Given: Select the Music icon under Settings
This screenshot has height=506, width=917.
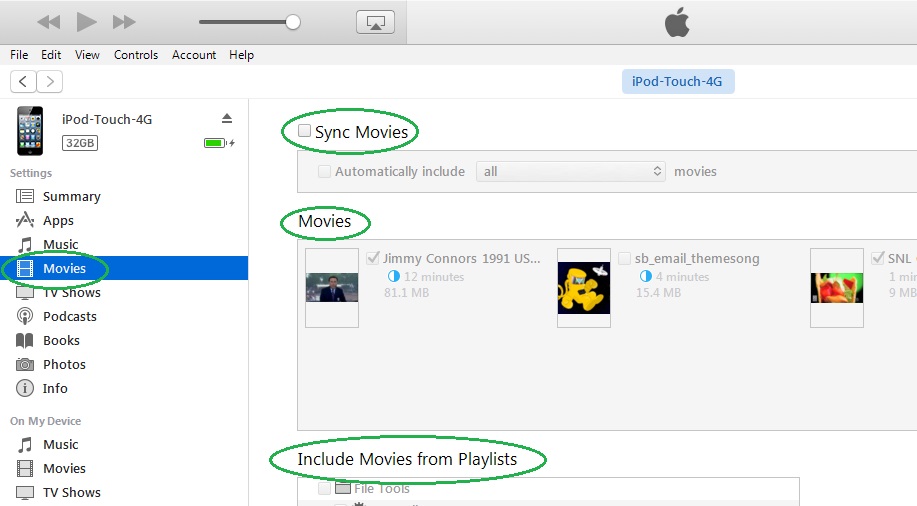Looking at the screenshot, I should pyautogui.click(x=25, y=245).
